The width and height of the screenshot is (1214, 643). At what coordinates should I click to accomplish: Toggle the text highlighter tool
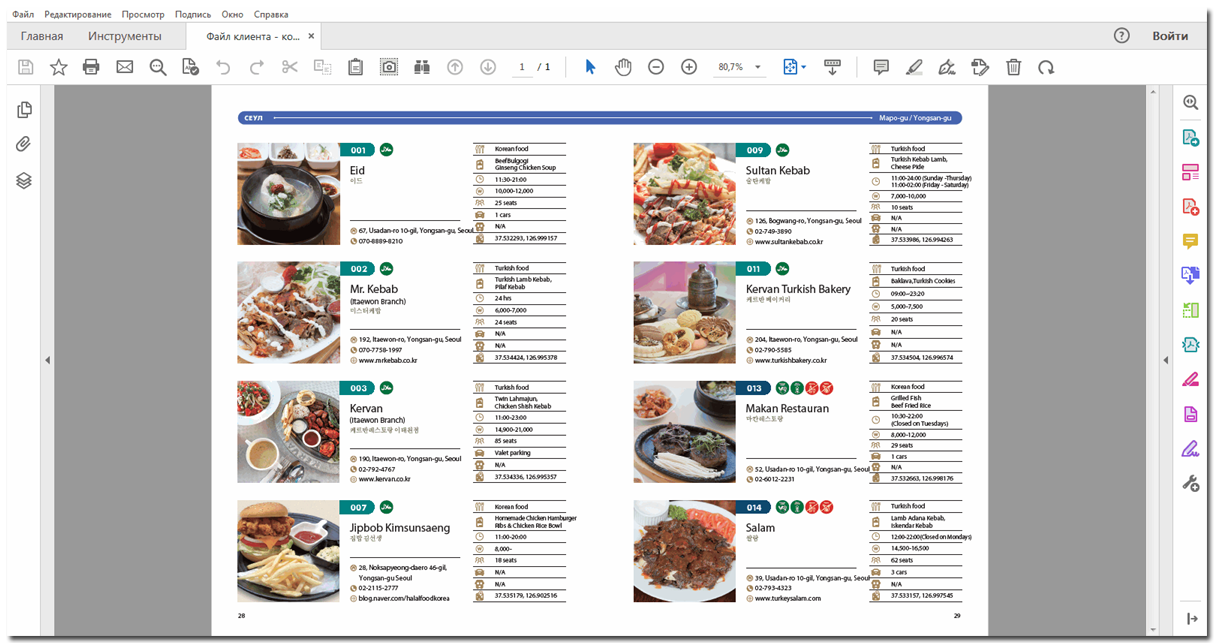[914, 67]
